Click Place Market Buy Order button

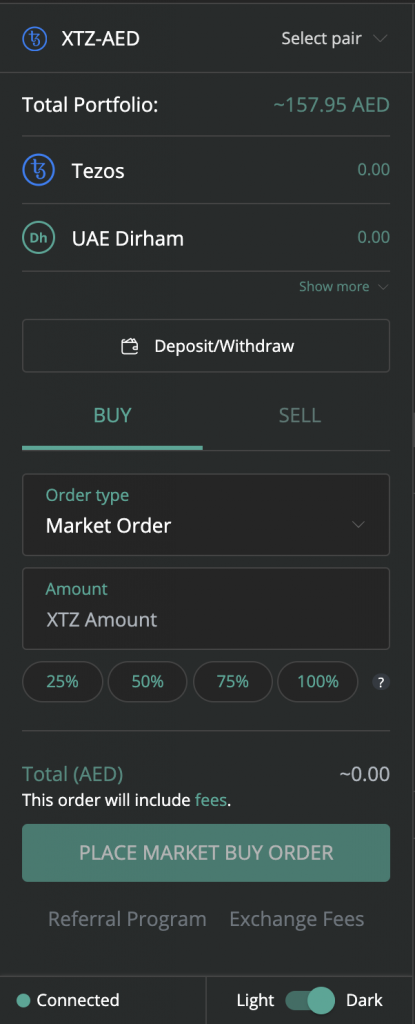(x=206, y=853)
